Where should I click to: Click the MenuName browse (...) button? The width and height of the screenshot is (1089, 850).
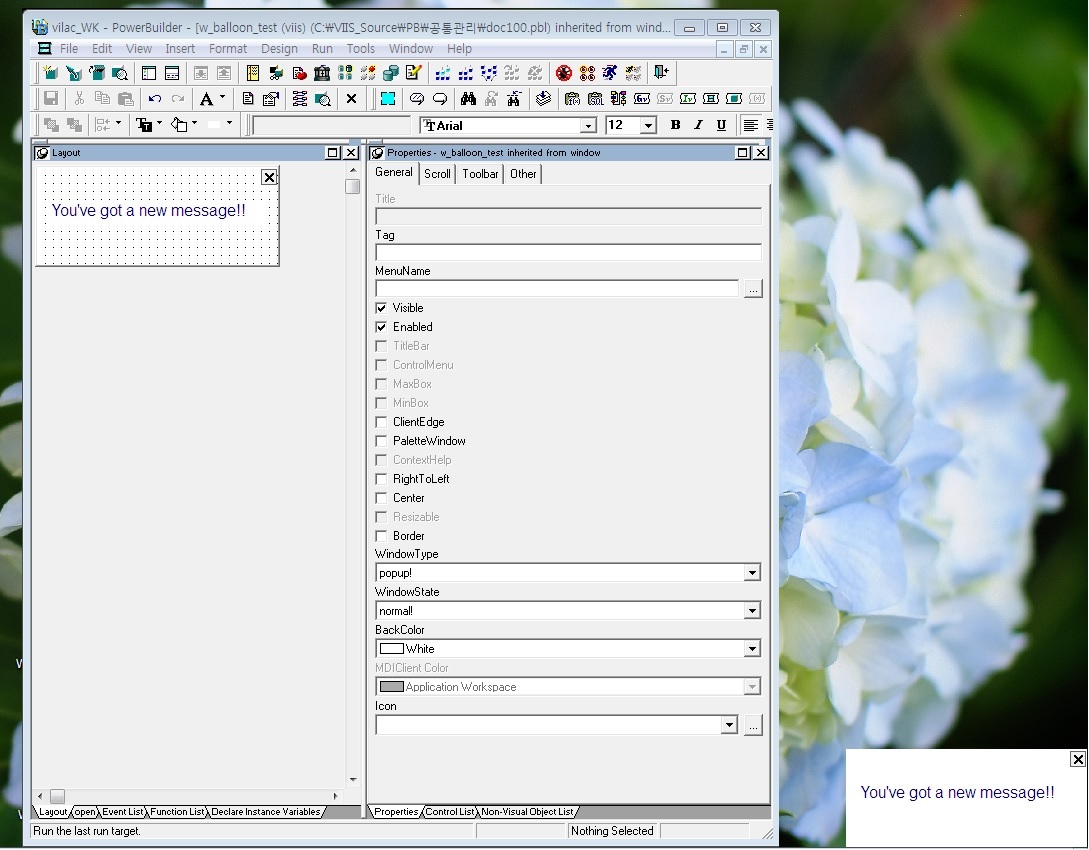(753, 289)
